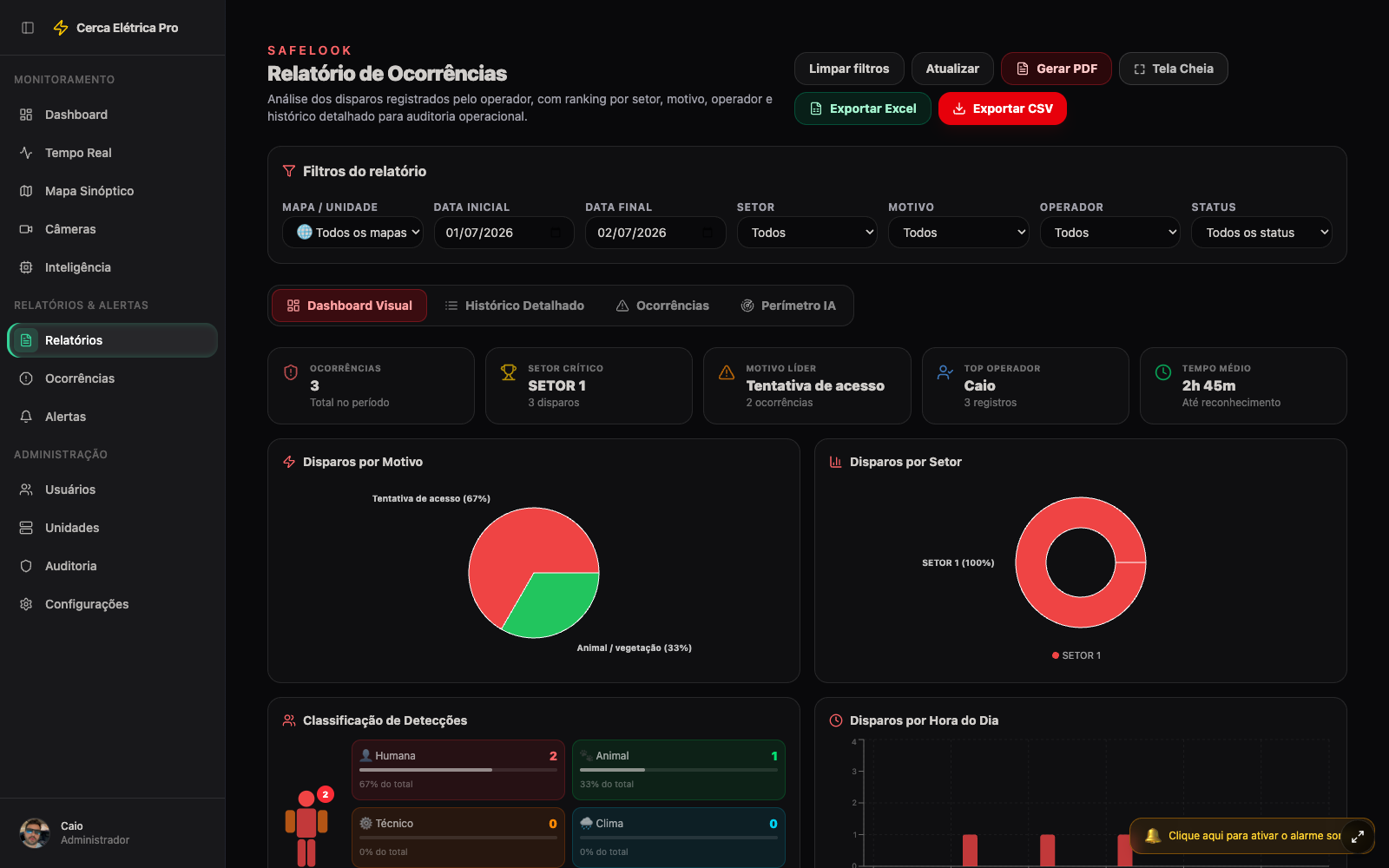Open the Status filter dropdown
1389x868 pixels.
click(1261, 233)
